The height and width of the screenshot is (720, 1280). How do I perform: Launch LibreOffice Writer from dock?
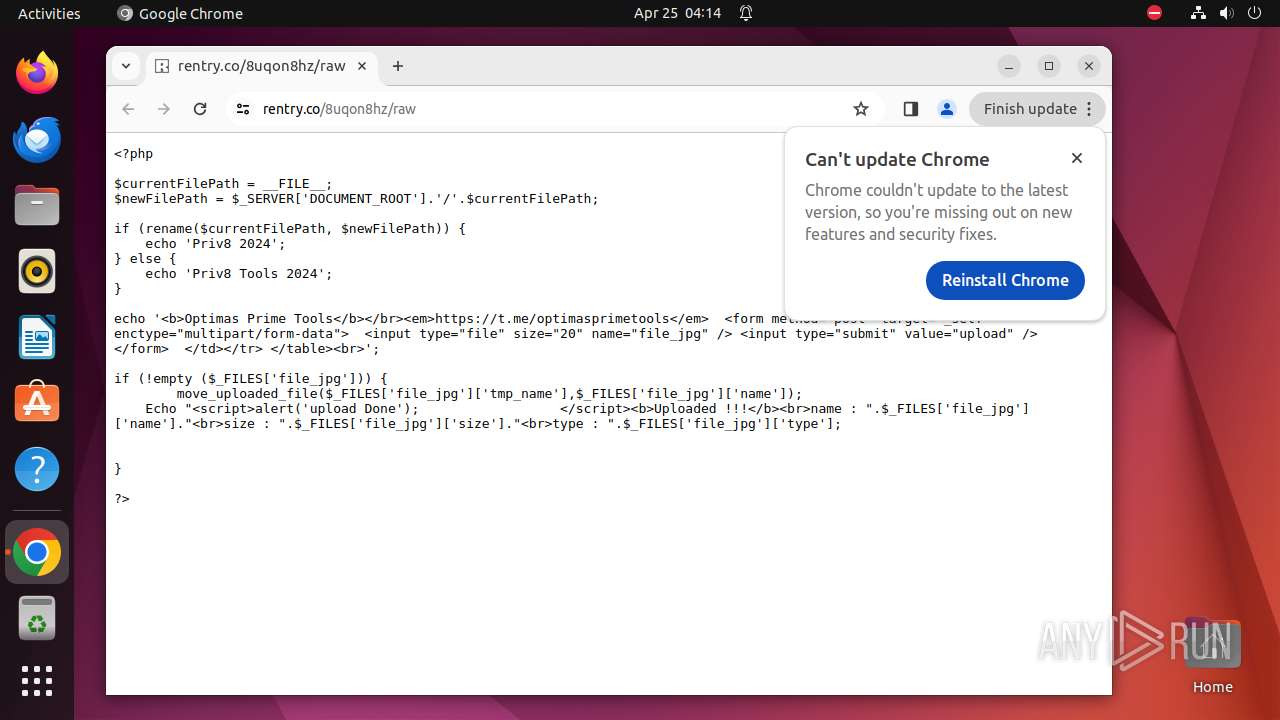pyautogui.click(x=37, y=337)
